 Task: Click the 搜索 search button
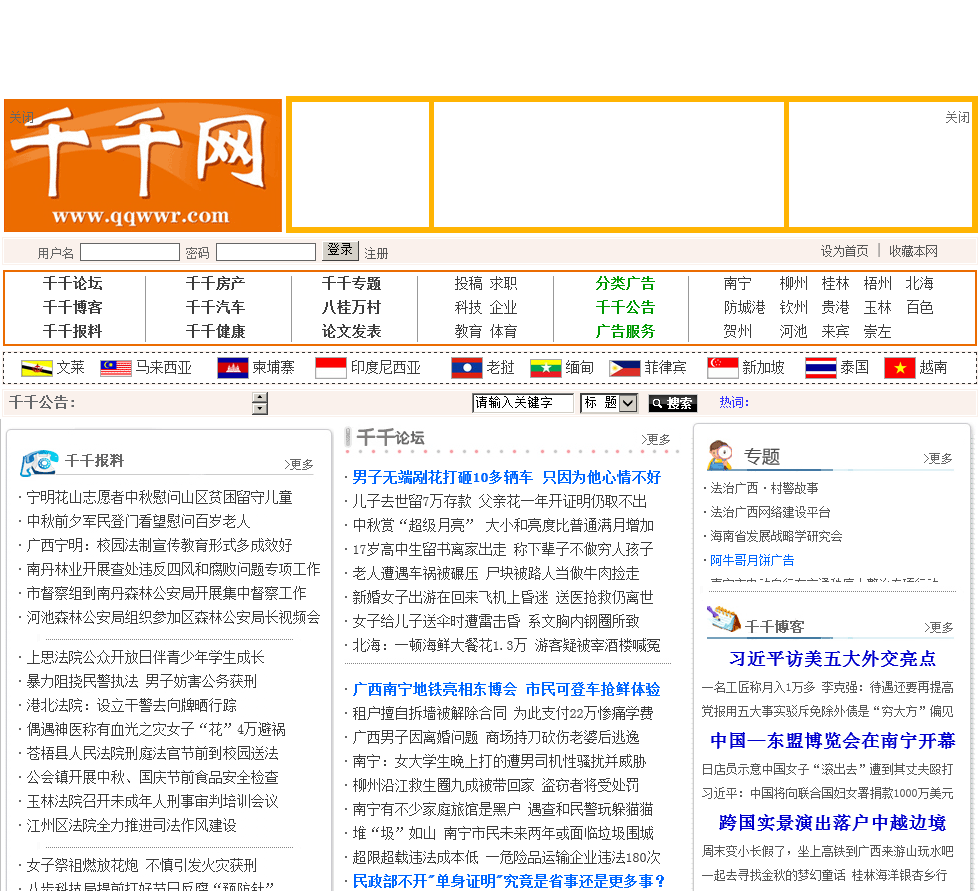(672, 404)
